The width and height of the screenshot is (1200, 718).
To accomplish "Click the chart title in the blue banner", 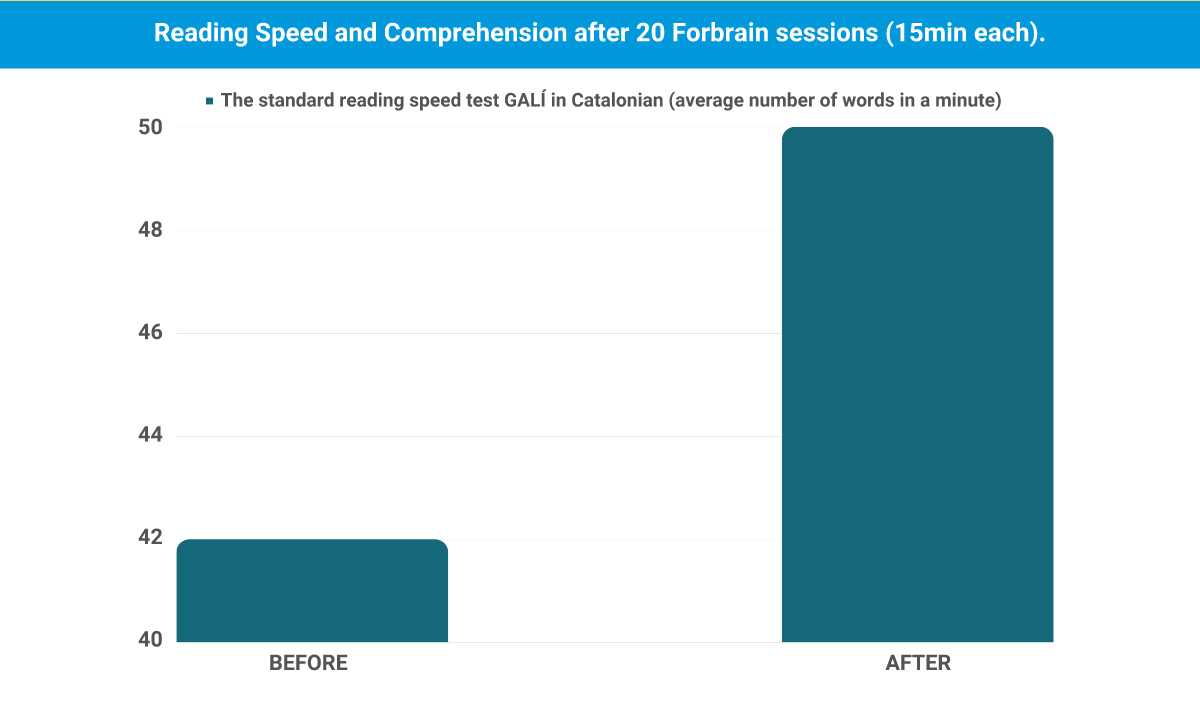I will coord(600,33).
